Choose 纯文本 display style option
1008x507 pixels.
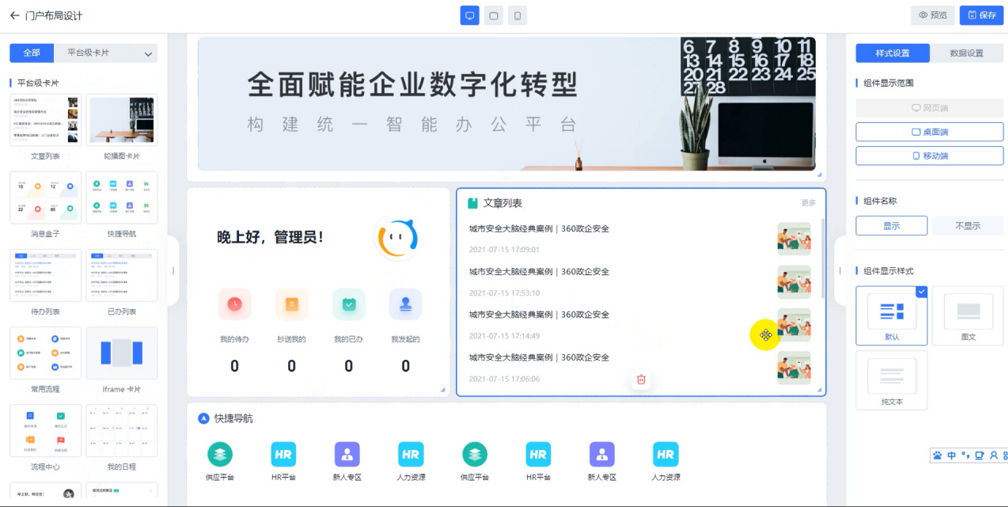click(892, 380)
